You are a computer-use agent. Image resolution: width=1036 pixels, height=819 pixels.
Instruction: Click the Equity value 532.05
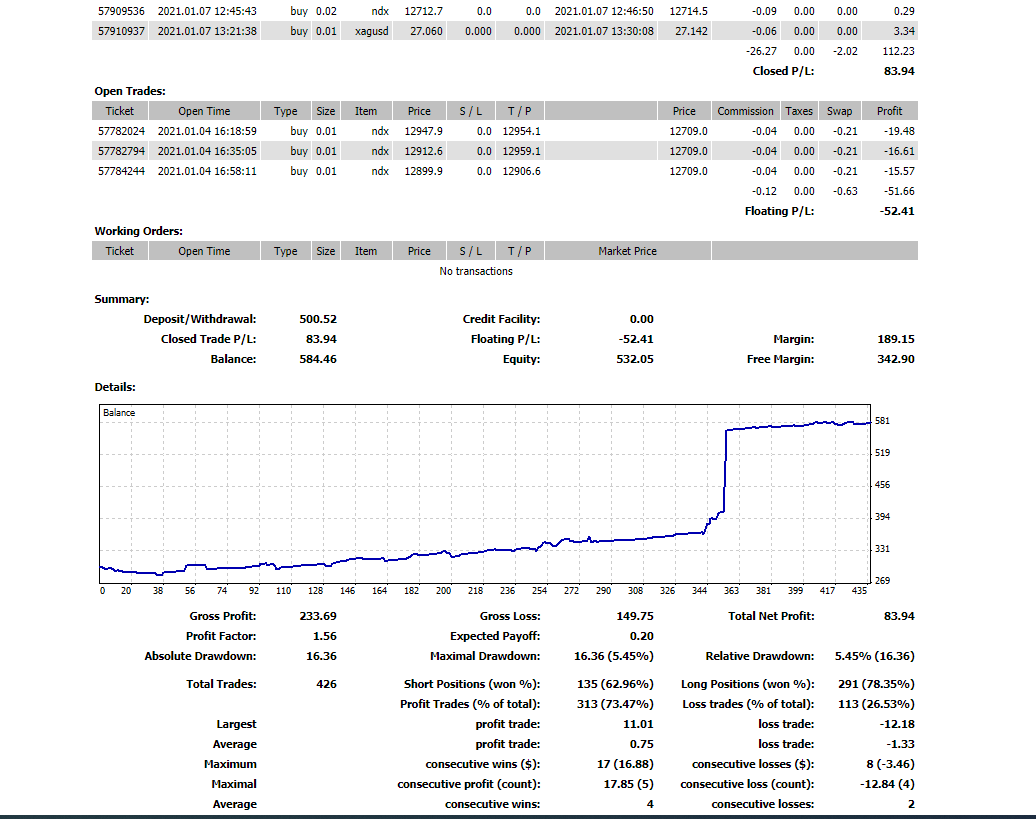click(x=635, y=359)
